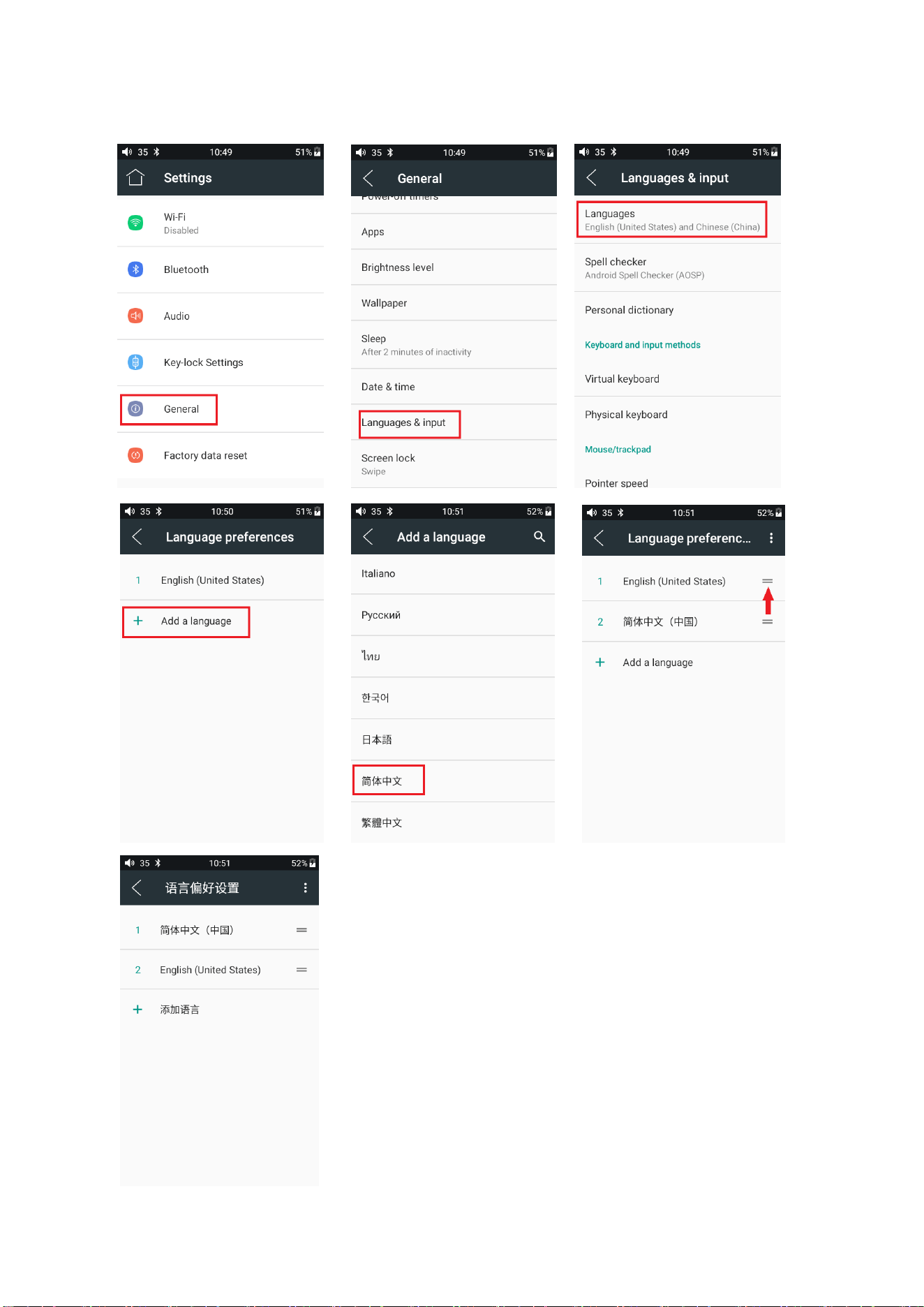Tap drag handle beside English (United States) row 1

tap(767, 581)
